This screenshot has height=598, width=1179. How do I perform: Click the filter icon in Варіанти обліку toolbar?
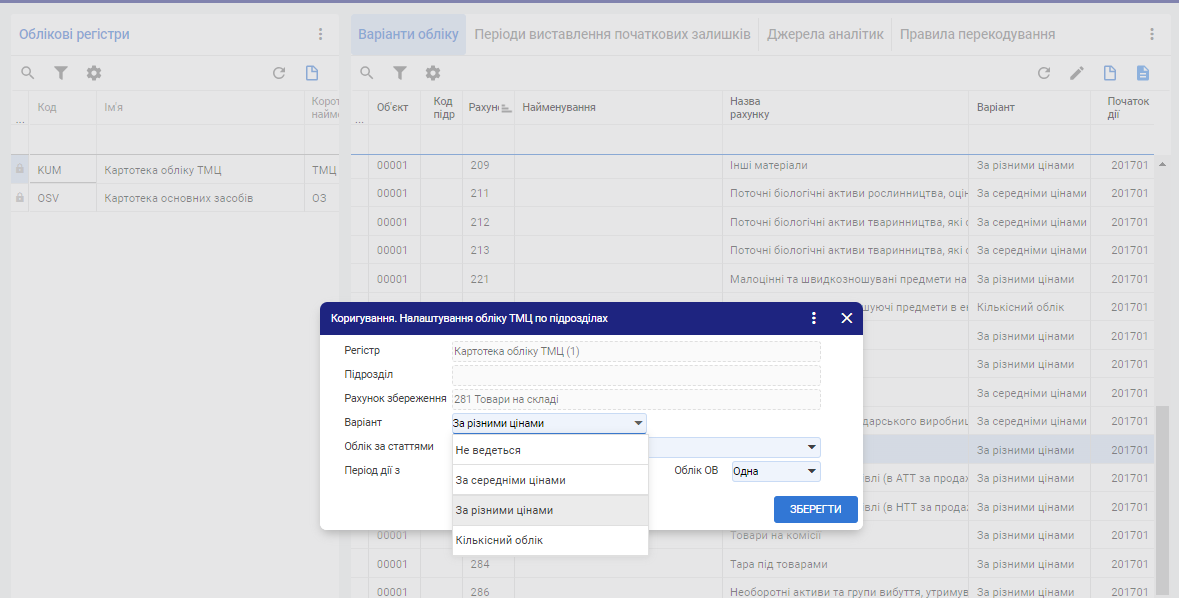[x=400, y=73]
